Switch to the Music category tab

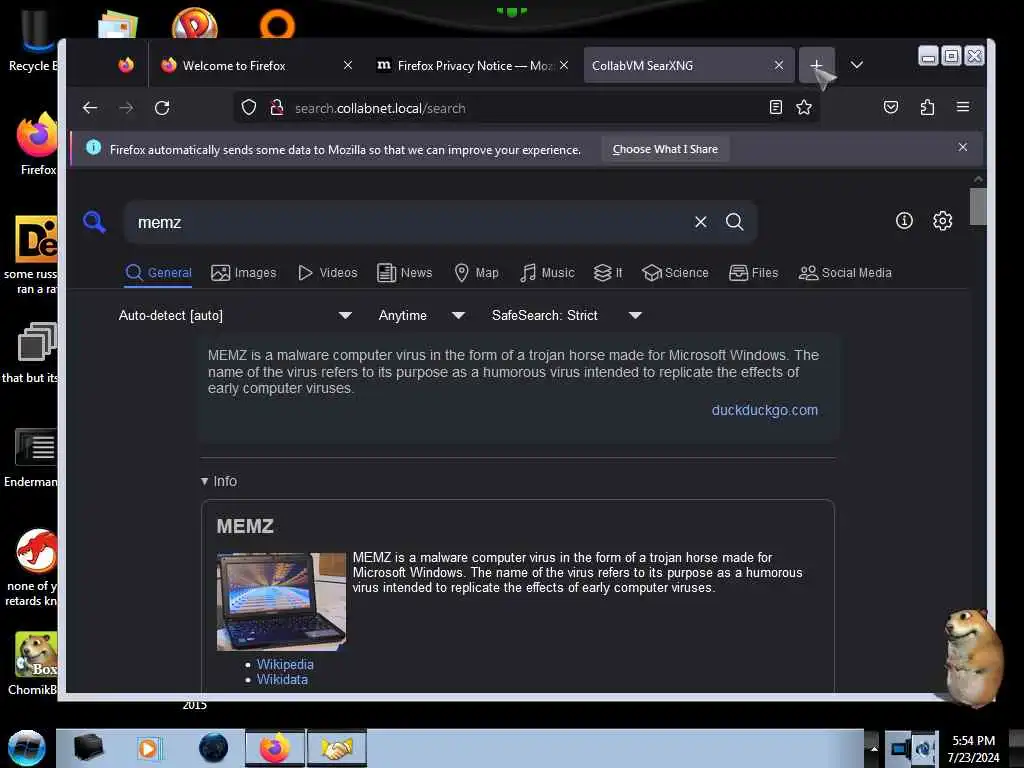pos(547,273)
